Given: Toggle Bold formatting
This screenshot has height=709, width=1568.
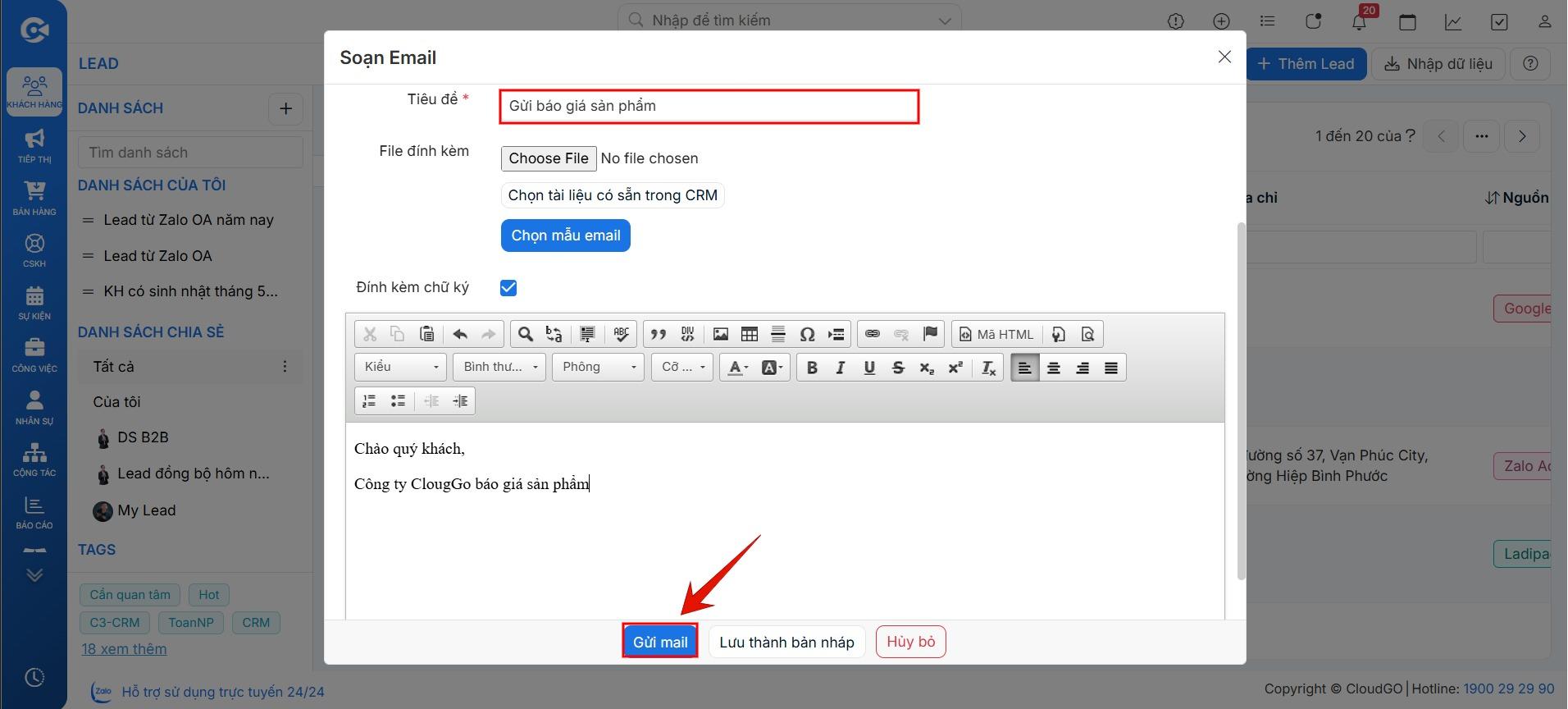Looking at the screenshot, I should click(812, 368).
